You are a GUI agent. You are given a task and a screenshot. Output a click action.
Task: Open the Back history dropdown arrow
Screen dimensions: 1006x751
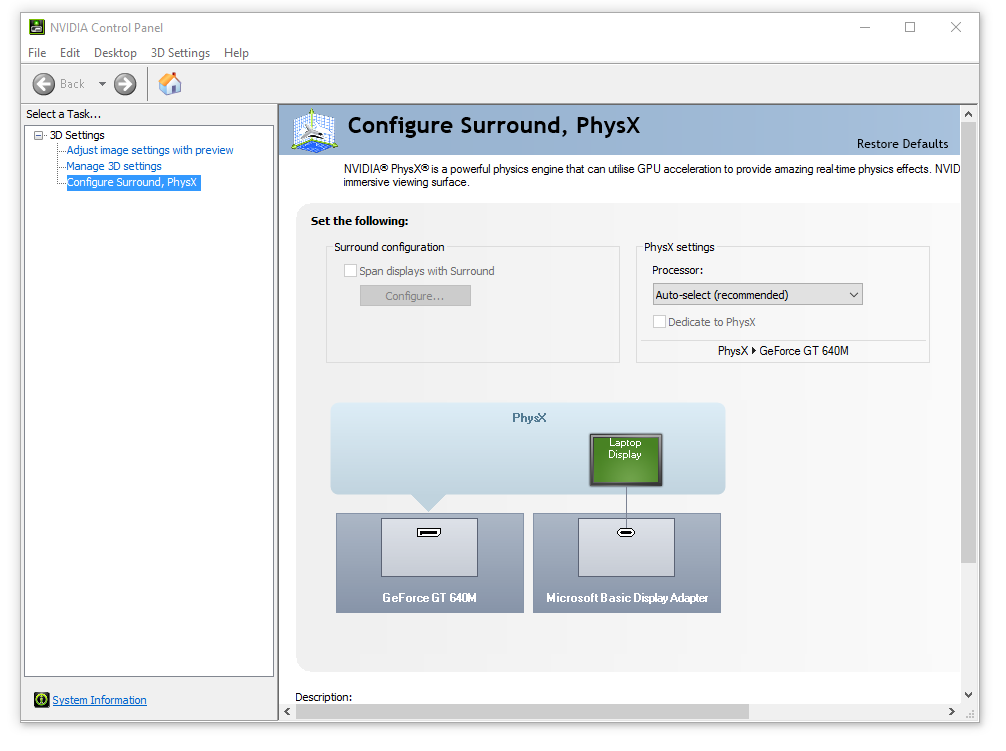coord(102,84)
